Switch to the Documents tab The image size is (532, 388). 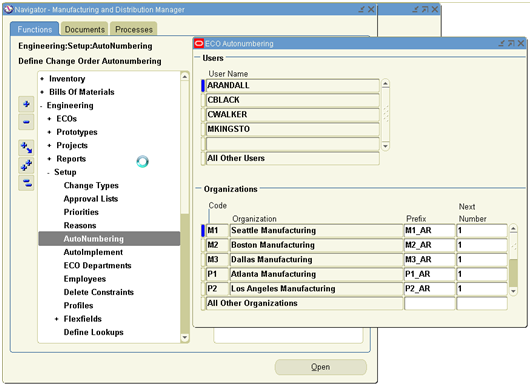point(84,30)
